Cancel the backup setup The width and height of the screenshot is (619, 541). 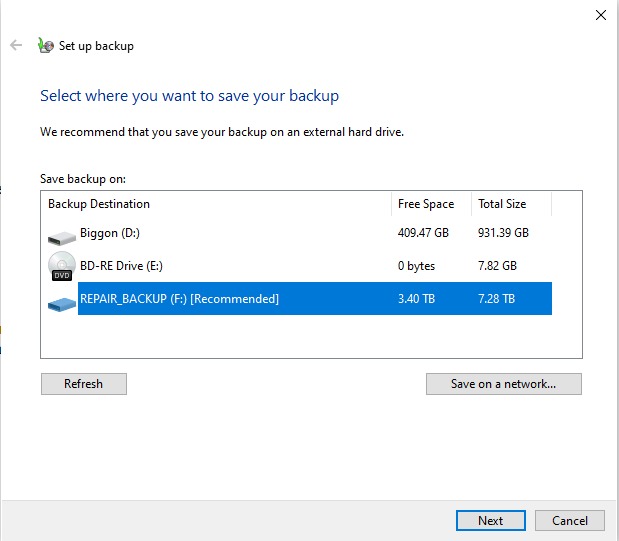click(570, 520)
